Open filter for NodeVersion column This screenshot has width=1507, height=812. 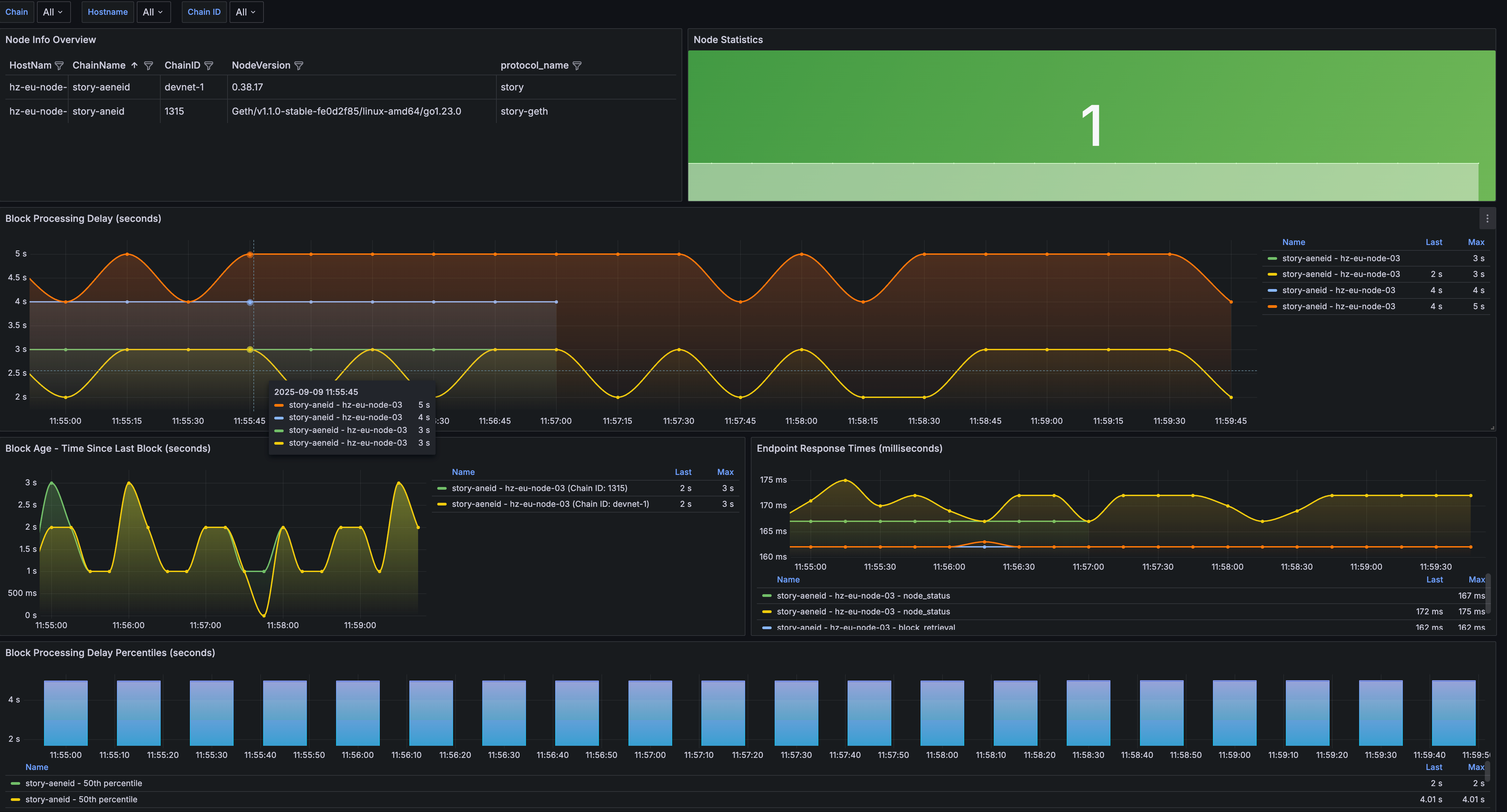click(x=299, y=66)
